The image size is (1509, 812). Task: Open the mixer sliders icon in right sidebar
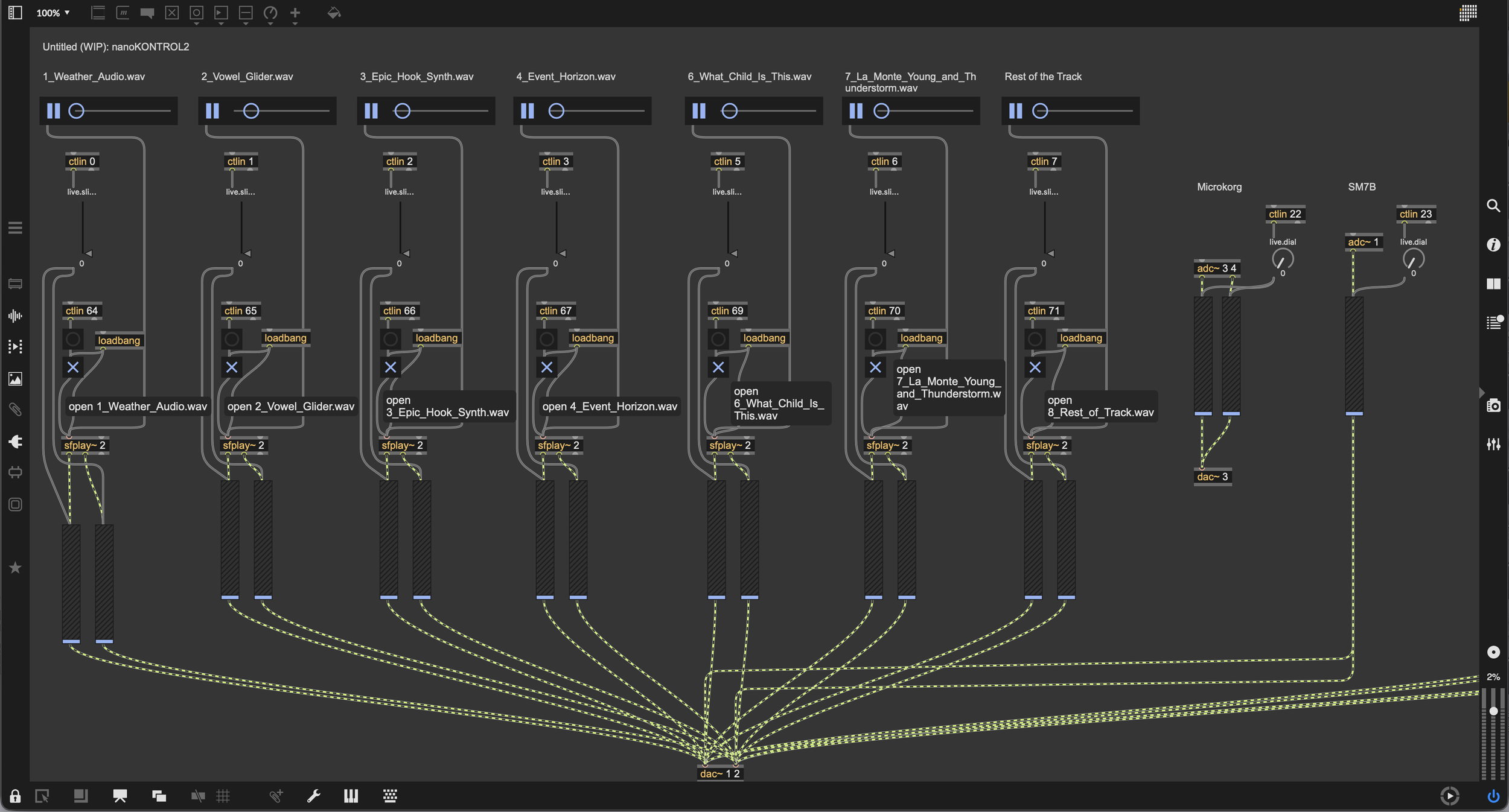[x=1493, y=444]
